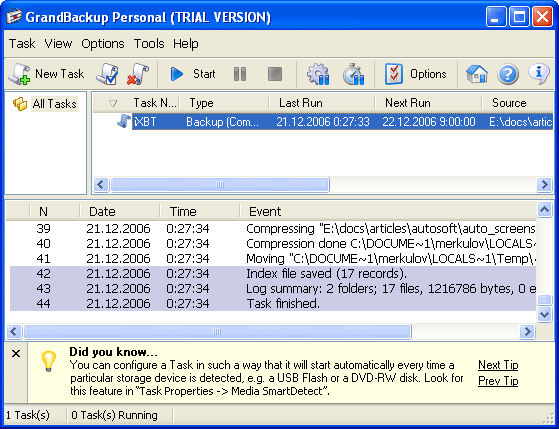Select log entry 43 Log summary

tap(273, 288)
